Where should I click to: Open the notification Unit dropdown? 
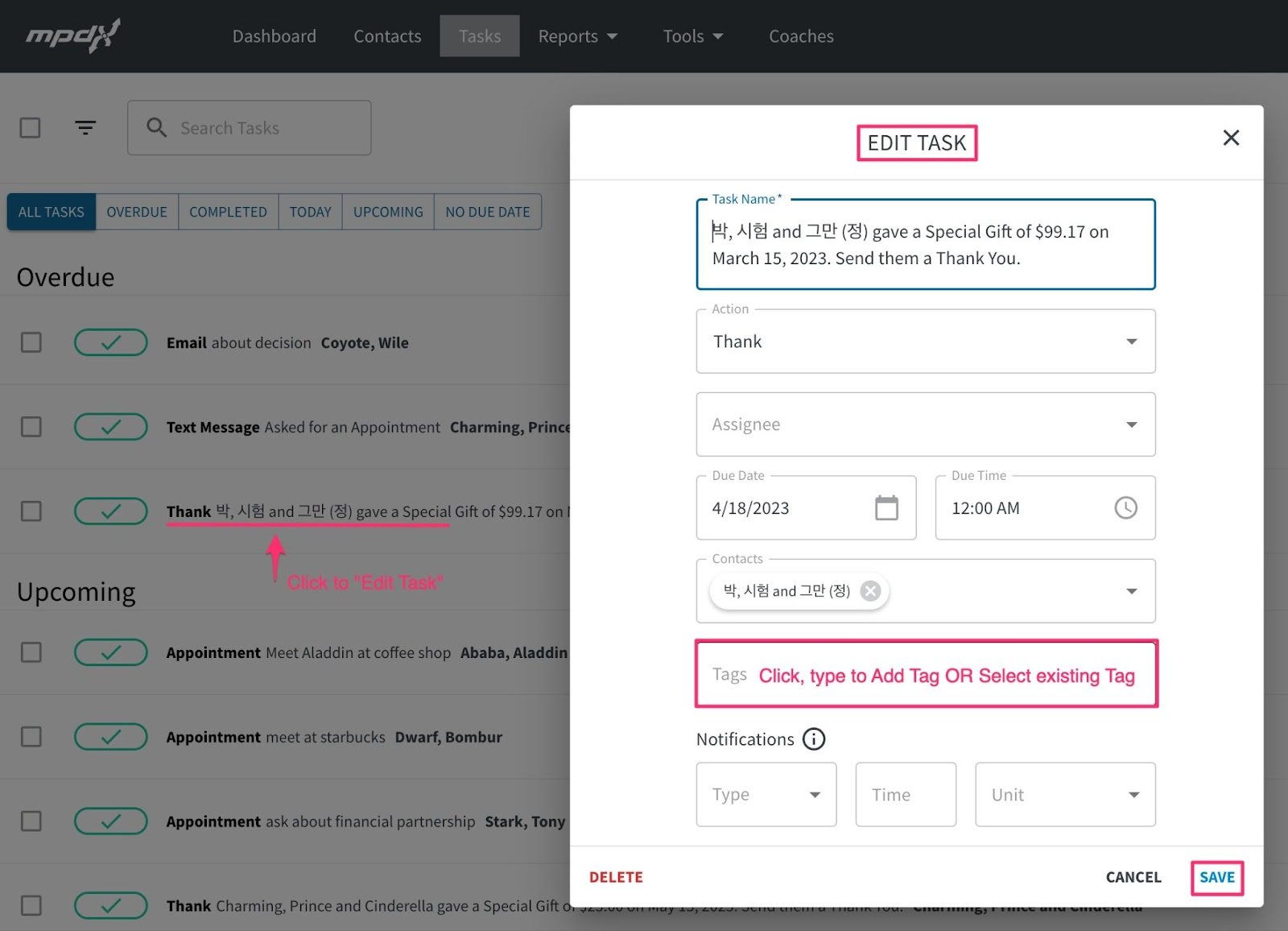(x=1065, y=795)
